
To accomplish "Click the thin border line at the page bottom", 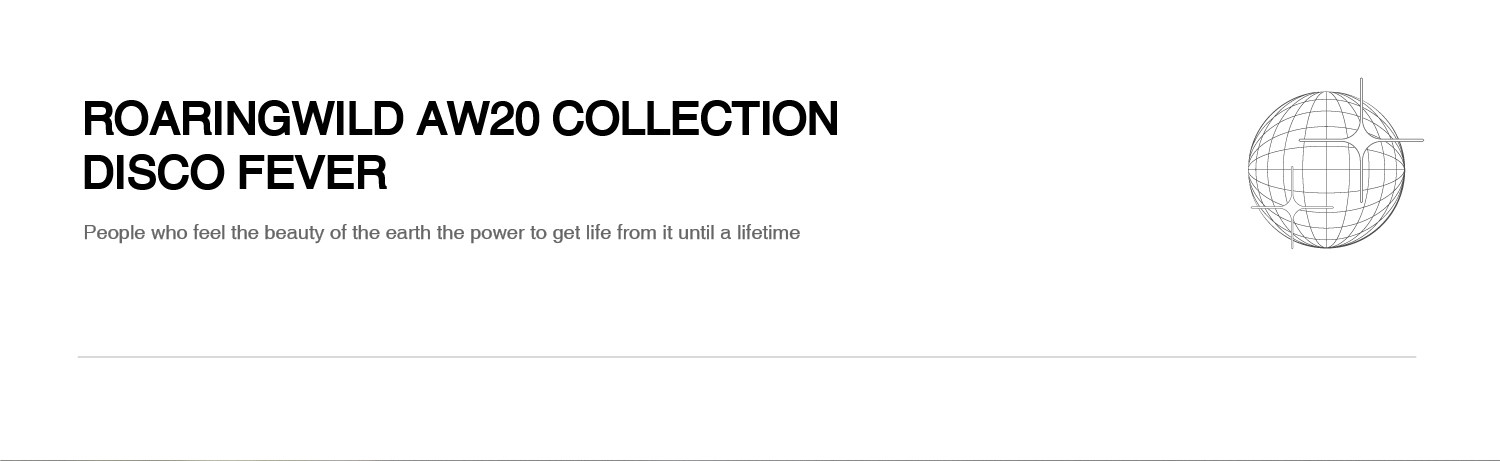I will pos(750,459).
